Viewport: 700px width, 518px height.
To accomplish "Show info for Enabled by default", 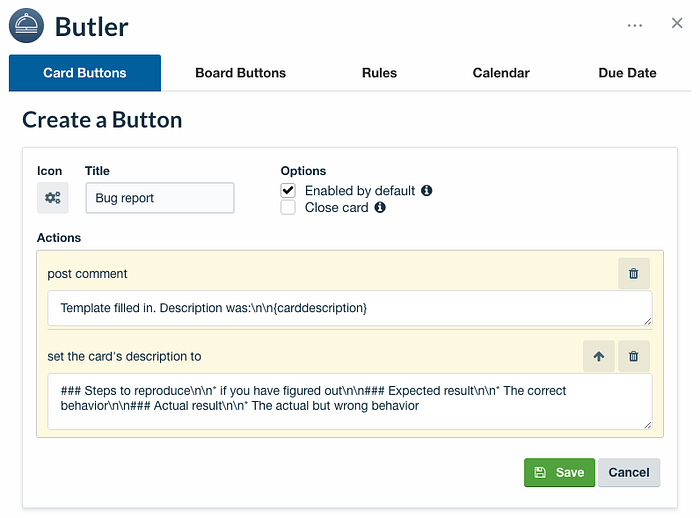I will pos(427,190).
